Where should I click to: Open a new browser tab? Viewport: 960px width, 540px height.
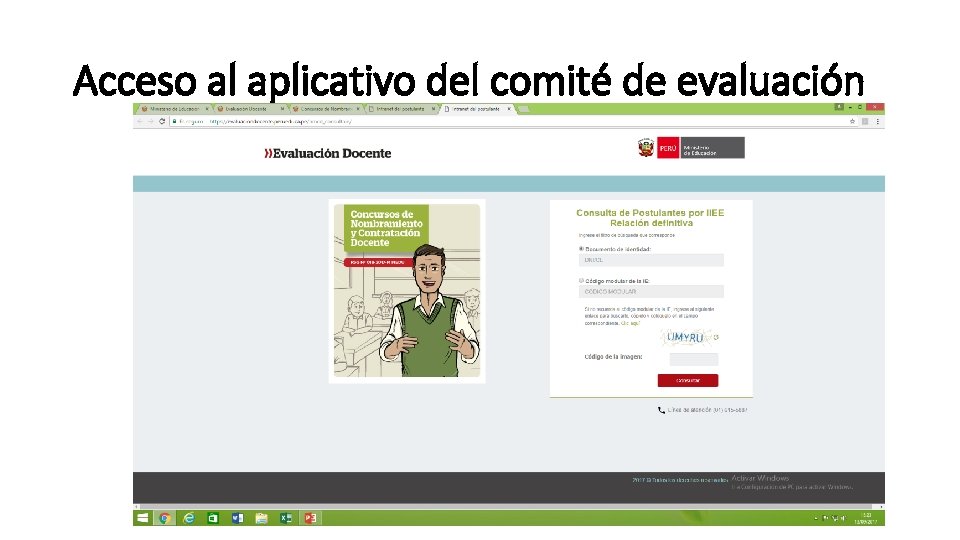[523, 109]
